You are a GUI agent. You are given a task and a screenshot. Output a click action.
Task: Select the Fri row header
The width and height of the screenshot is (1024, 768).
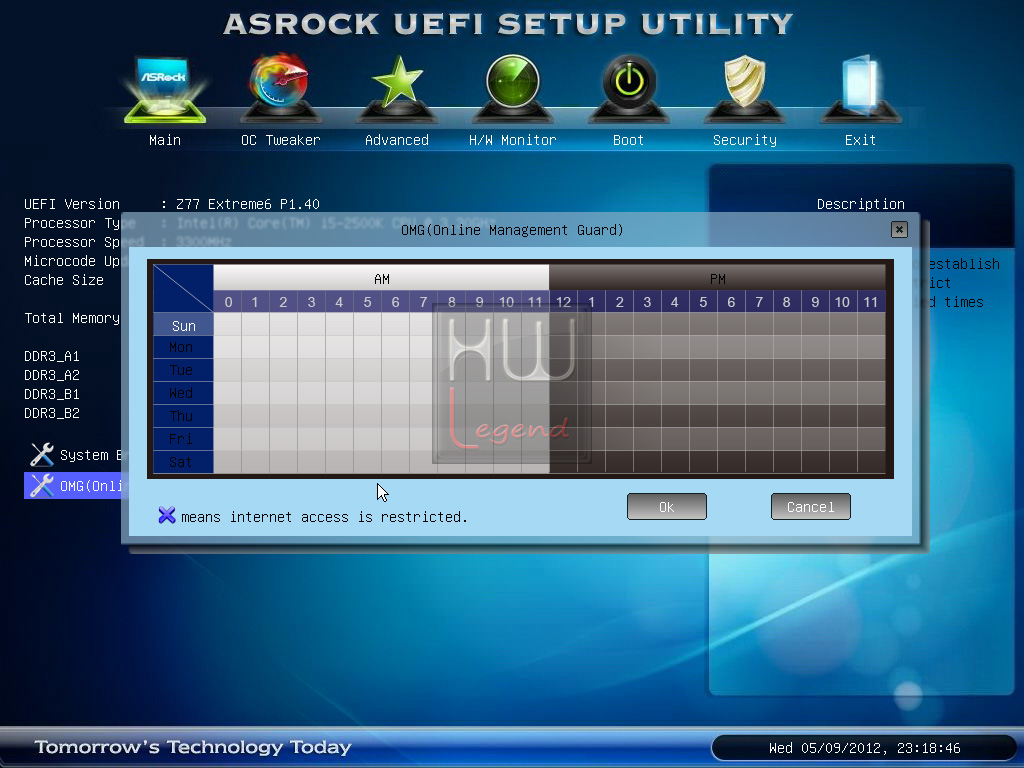(x=184, y=439)
